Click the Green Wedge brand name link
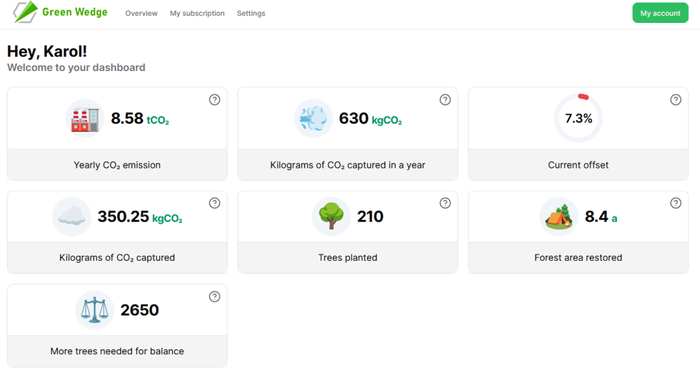The height and width of the screenshot is (385, 700). [75, 12]
